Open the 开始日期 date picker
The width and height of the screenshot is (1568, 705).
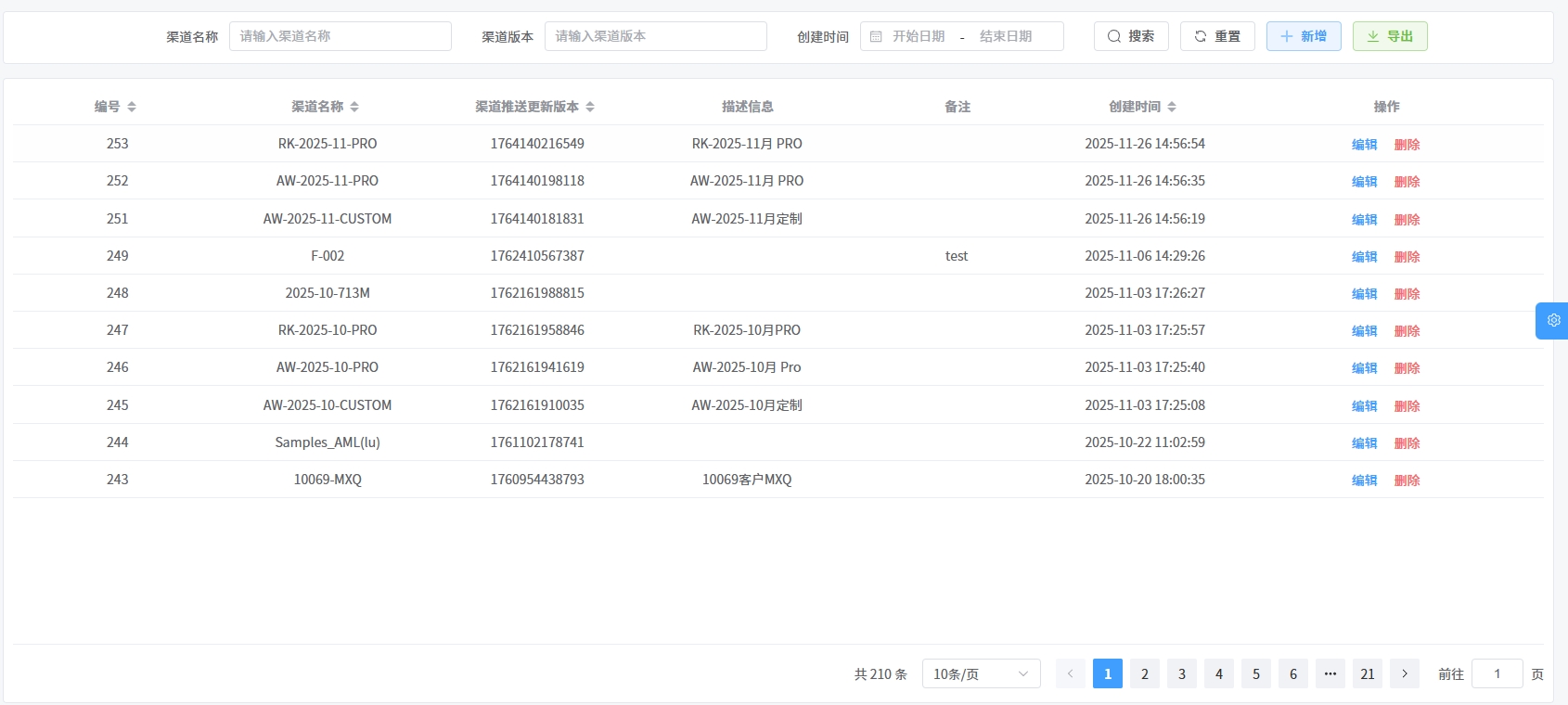[918, 36]
